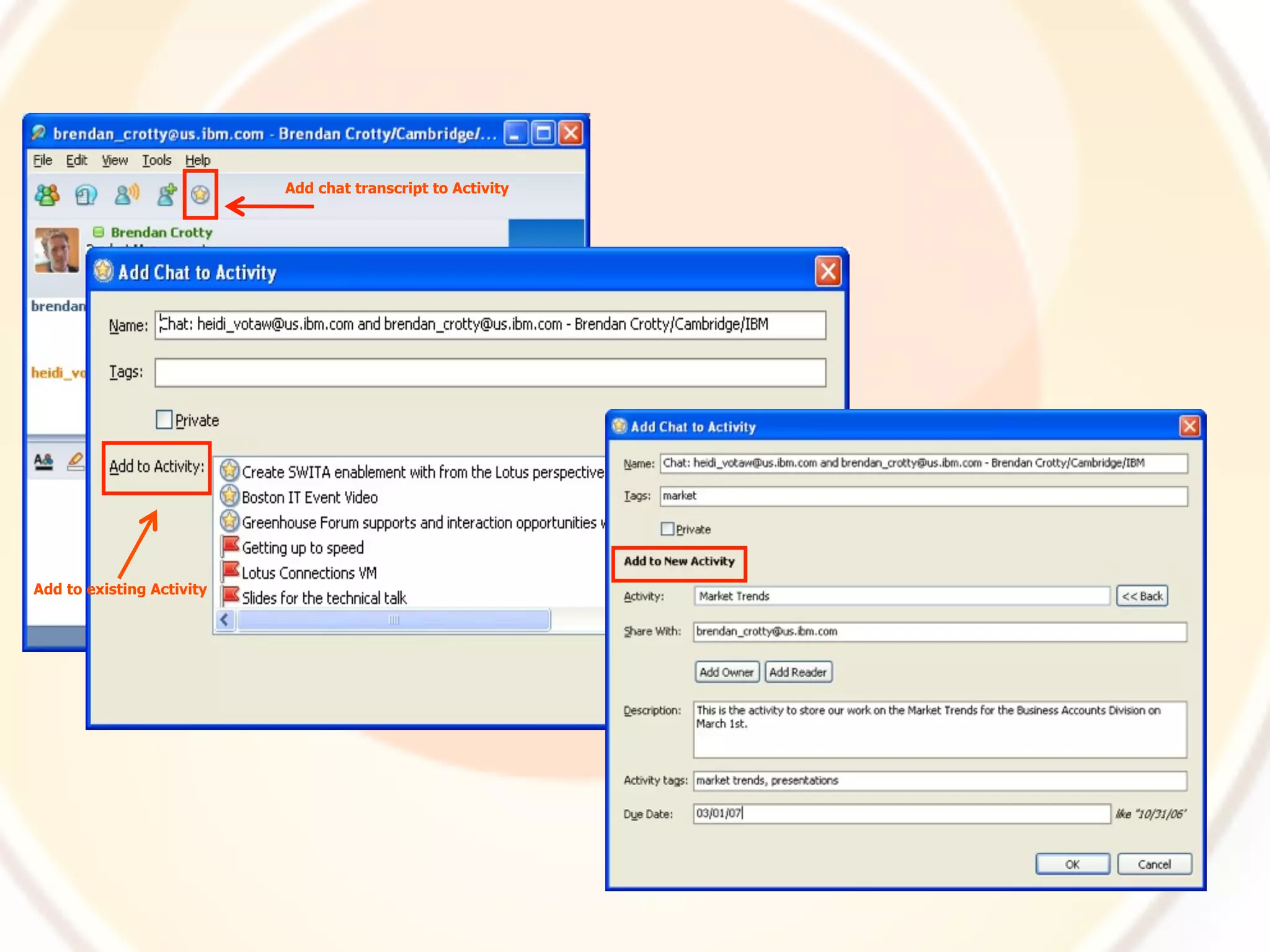Click the Name field in small dialog
Image resolution: width=1270 pixels, height=952 pixels.
point(924,463)
